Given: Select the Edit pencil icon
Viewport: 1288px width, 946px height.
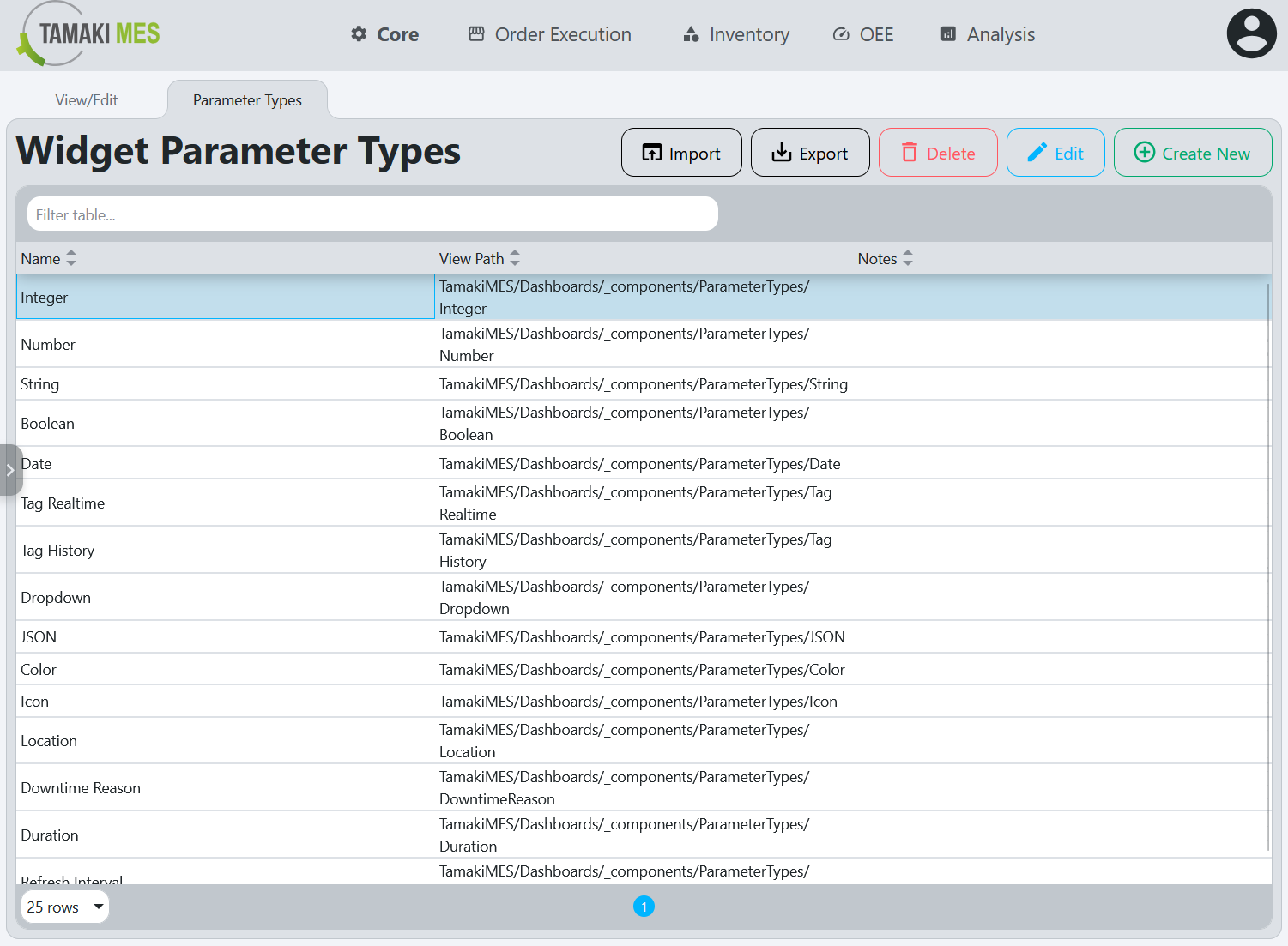Looking at the screenshot, I should [x=1039, y=152].
